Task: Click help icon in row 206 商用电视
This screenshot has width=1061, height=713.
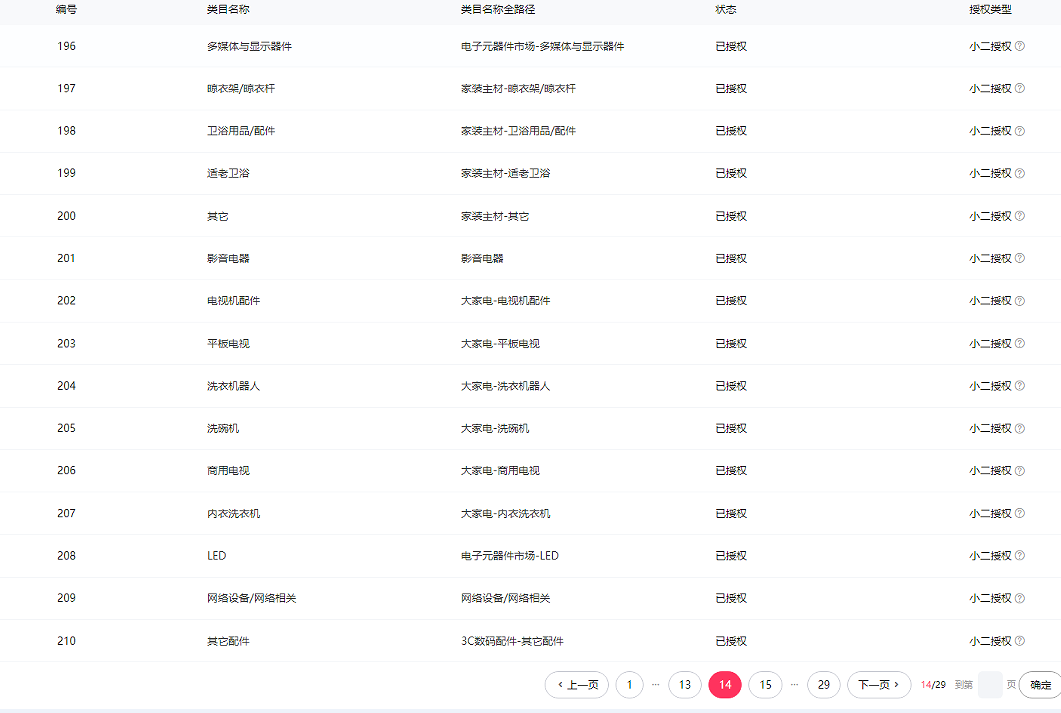Action: [1020, 471]
